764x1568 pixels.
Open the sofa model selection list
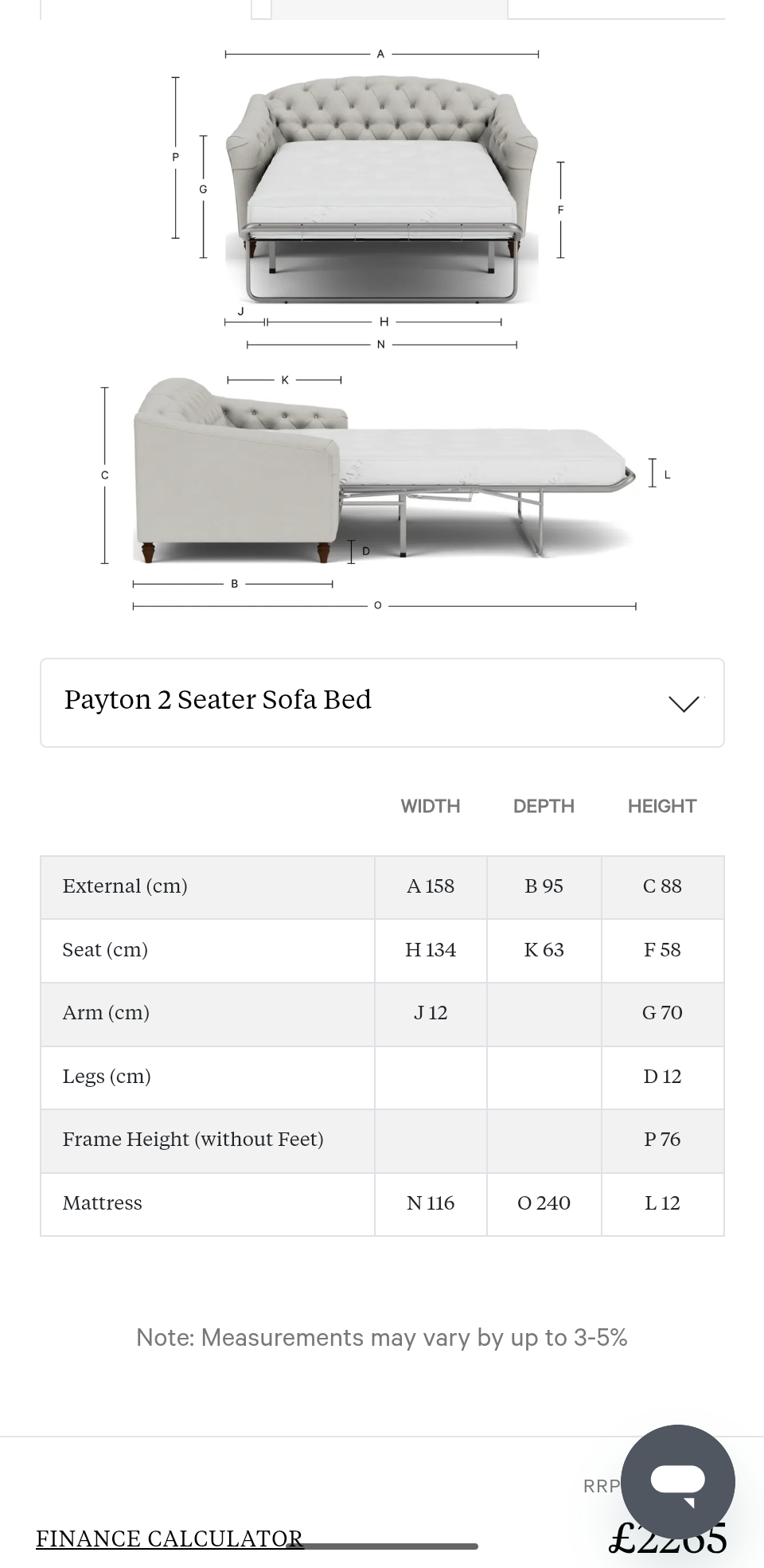pyautogui.click(x=382, y=702)
